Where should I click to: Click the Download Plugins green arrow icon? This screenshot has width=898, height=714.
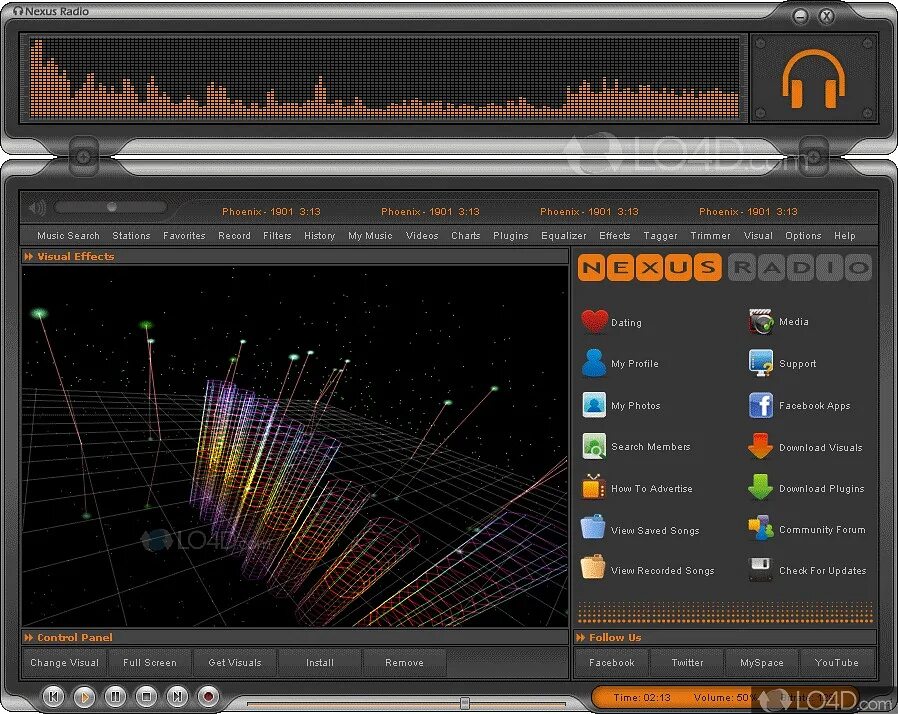[761, 487]
